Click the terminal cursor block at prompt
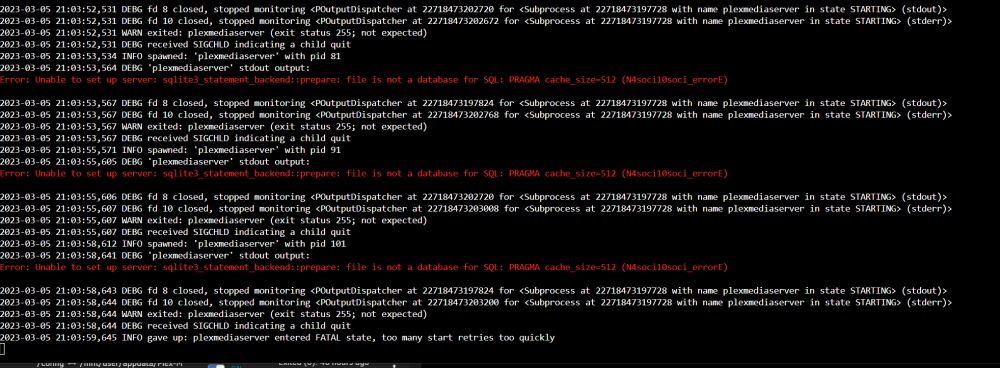This screenshot has width=1000, height=368. pyautogui.click(x=2, y=349)
